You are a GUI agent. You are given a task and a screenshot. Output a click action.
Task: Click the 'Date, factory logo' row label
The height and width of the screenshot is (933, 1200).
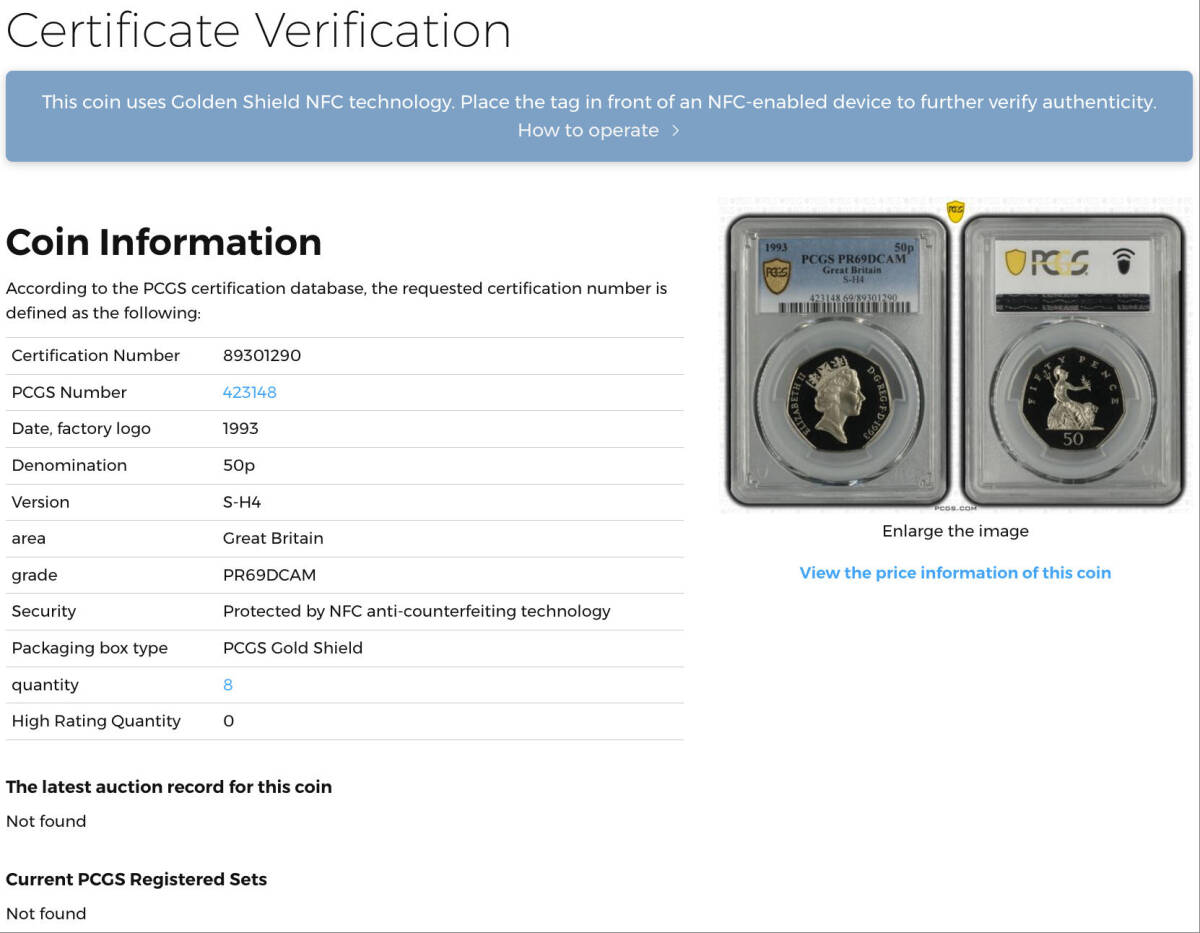pos(81,429)
